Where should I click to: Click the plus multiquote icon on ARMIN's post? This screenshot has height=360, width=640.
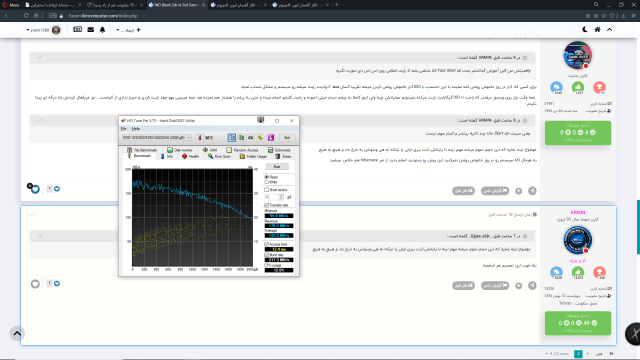[518, 286]
